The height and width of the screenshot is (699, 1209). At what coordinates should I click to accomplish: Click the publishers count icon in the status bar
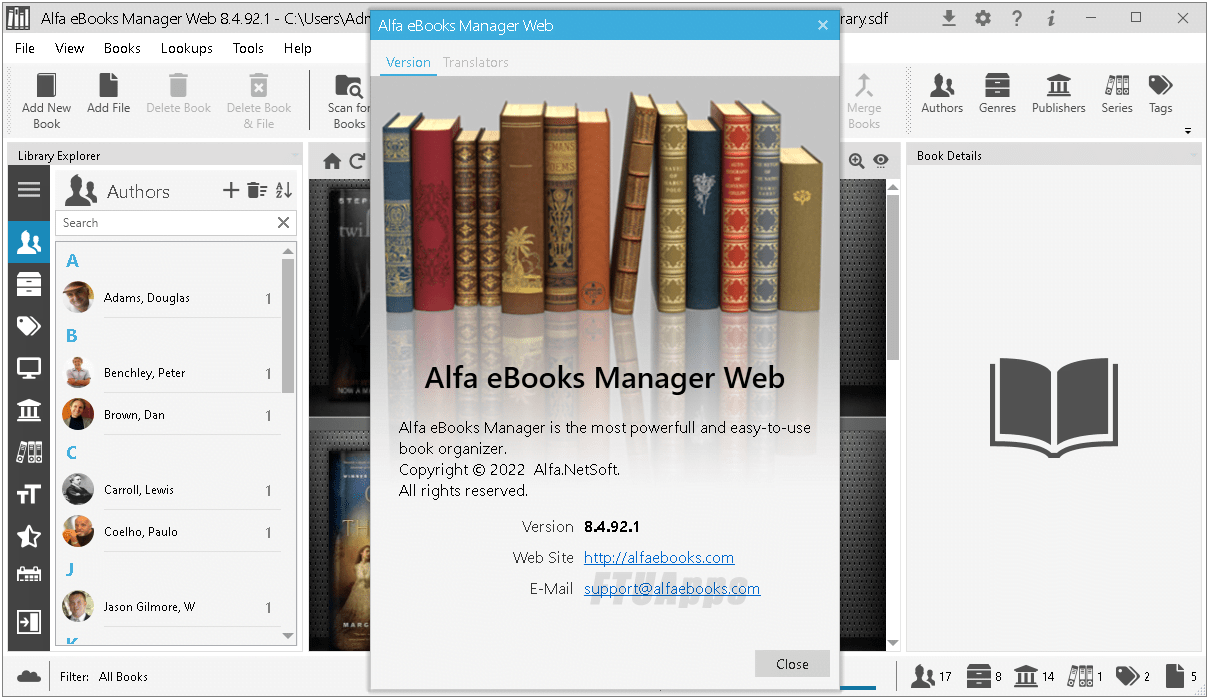coord(1025,676)
